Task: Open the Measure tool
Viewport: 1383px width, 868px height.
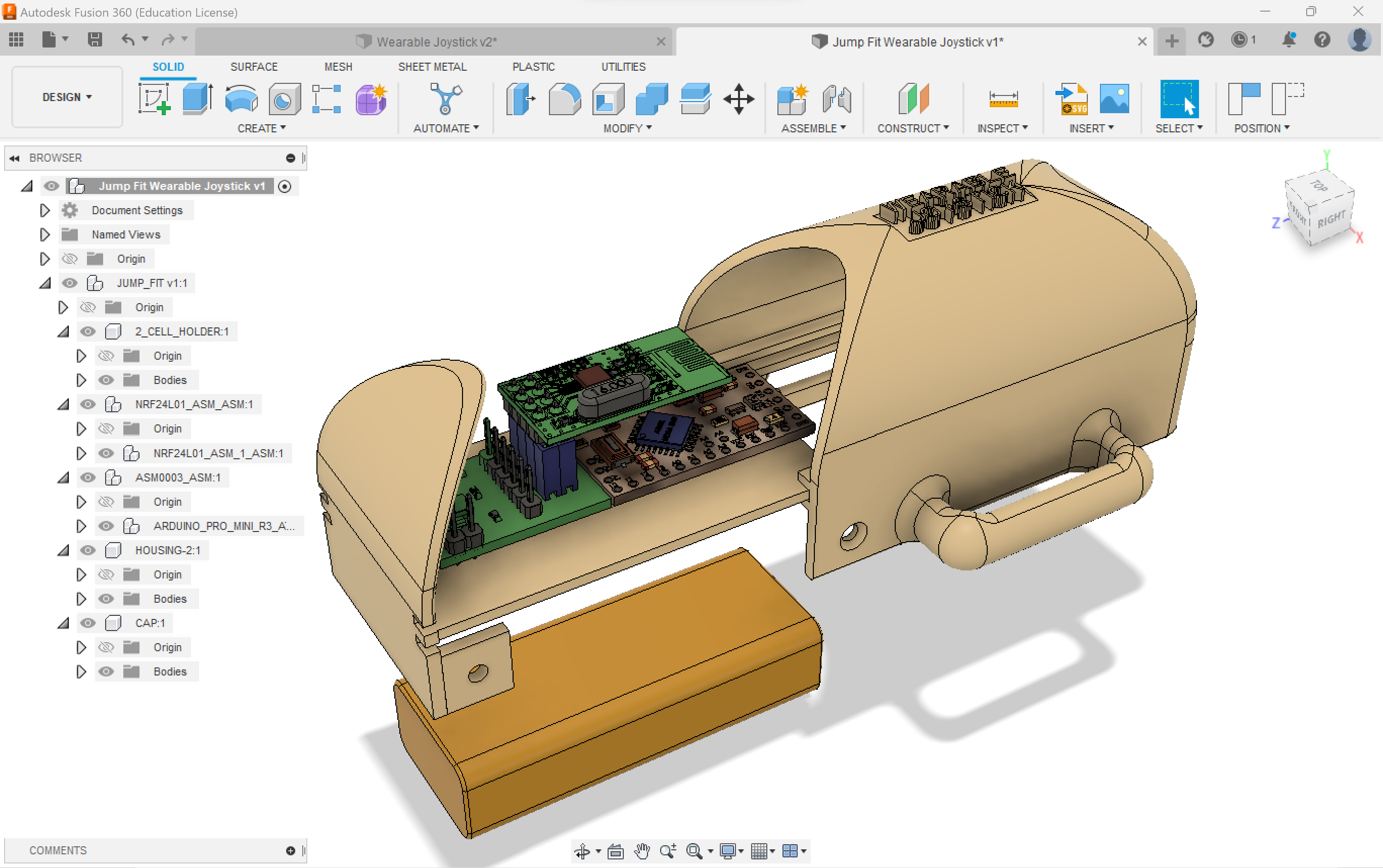Action: (x=1003, y=99)
